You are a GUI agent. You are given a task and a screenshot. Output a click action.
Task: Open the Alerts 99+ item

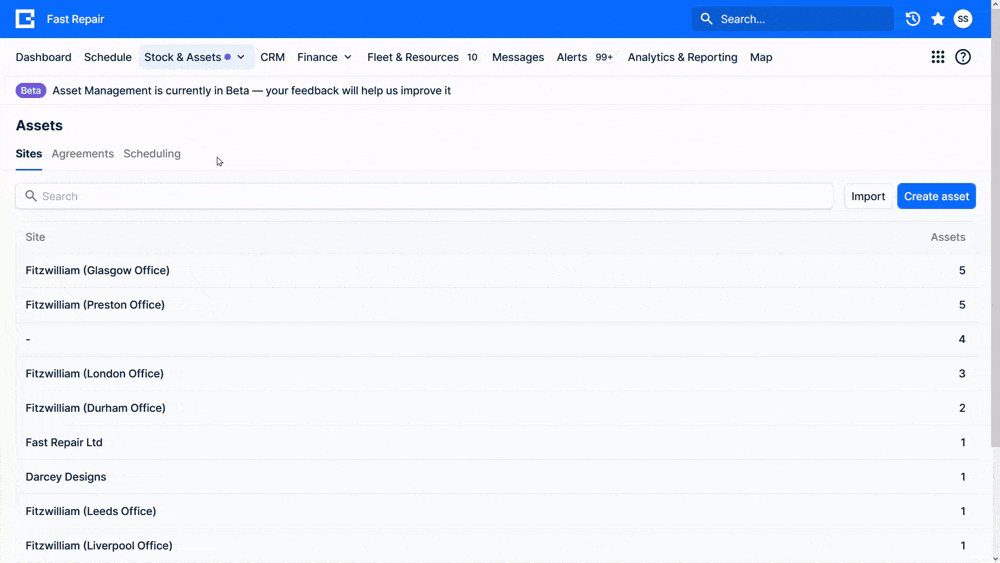[584, 57]
